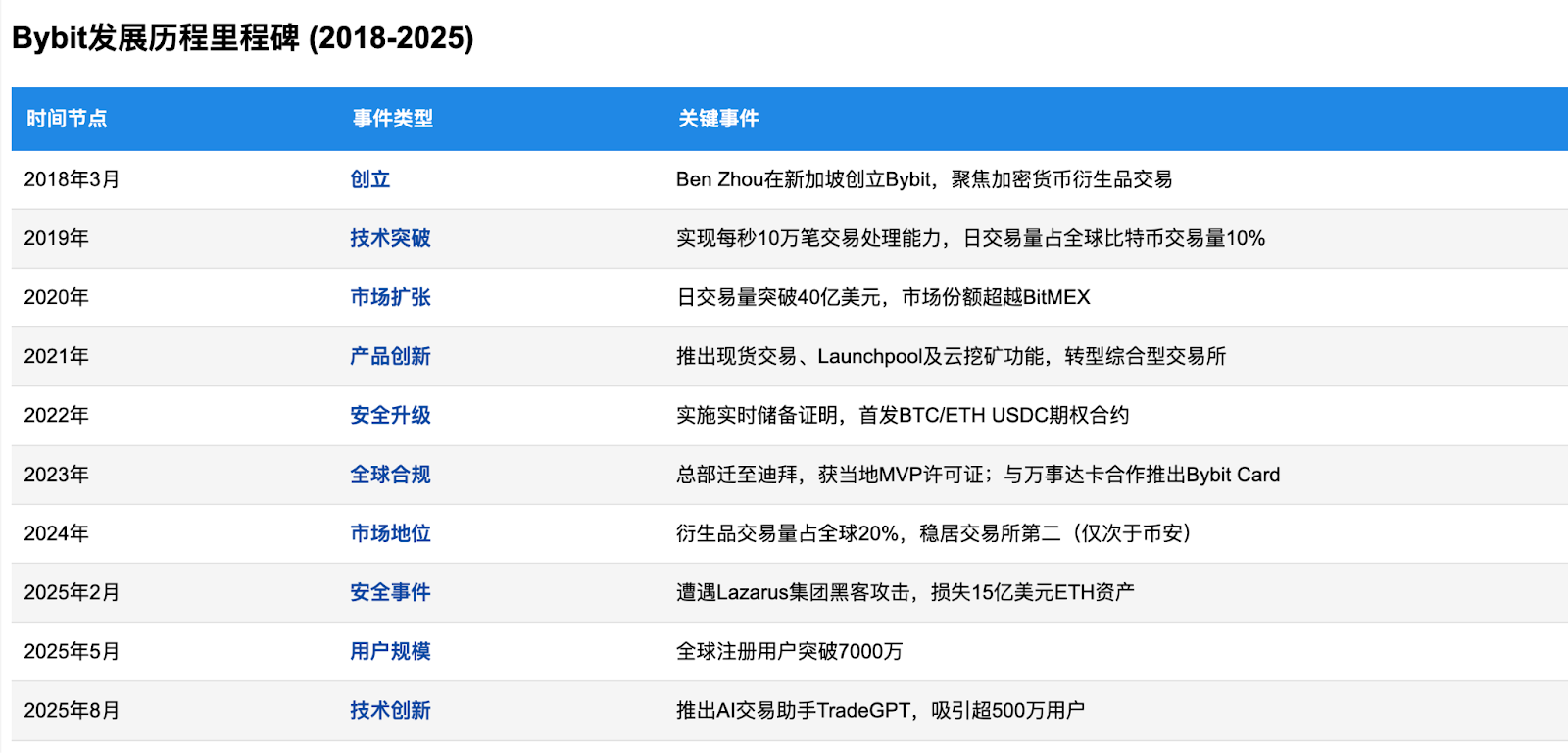The image size is (1568, 753).
Task: Select the 2025年5月 date cell
Action: coord(72,651)
